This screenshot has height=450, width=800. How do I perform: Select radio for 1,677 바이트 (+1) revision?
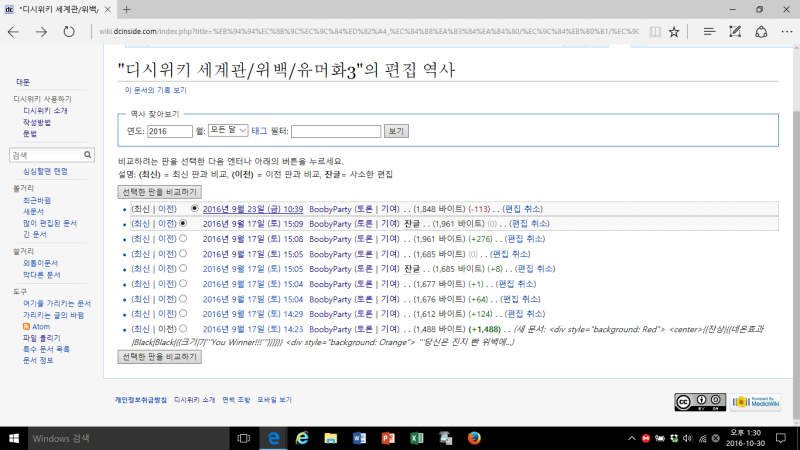183,284
